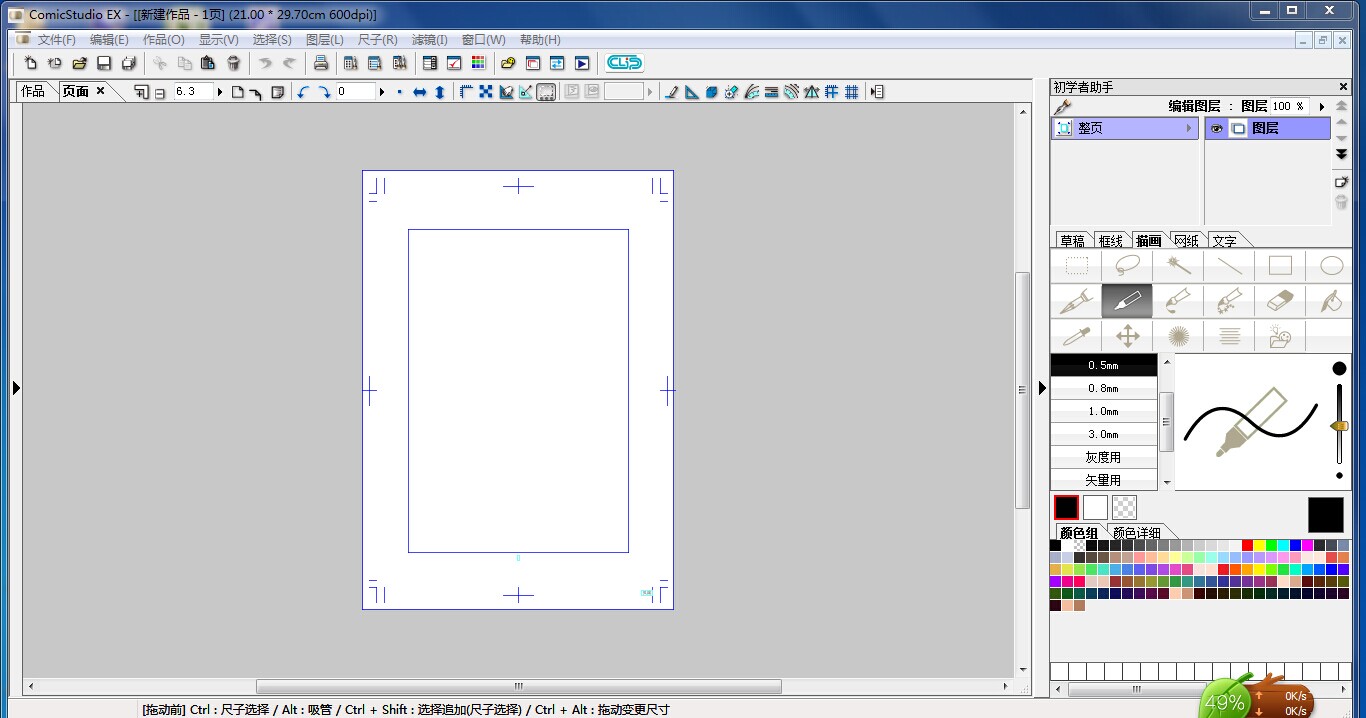Click the Save floppy disk icon
The height and width of the screenshot is (718, 1366).
(104, 63)
